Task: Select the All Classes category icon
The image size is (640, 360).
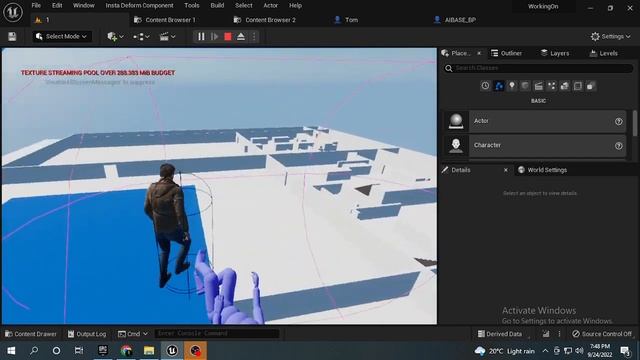Action: pos(591,86)
